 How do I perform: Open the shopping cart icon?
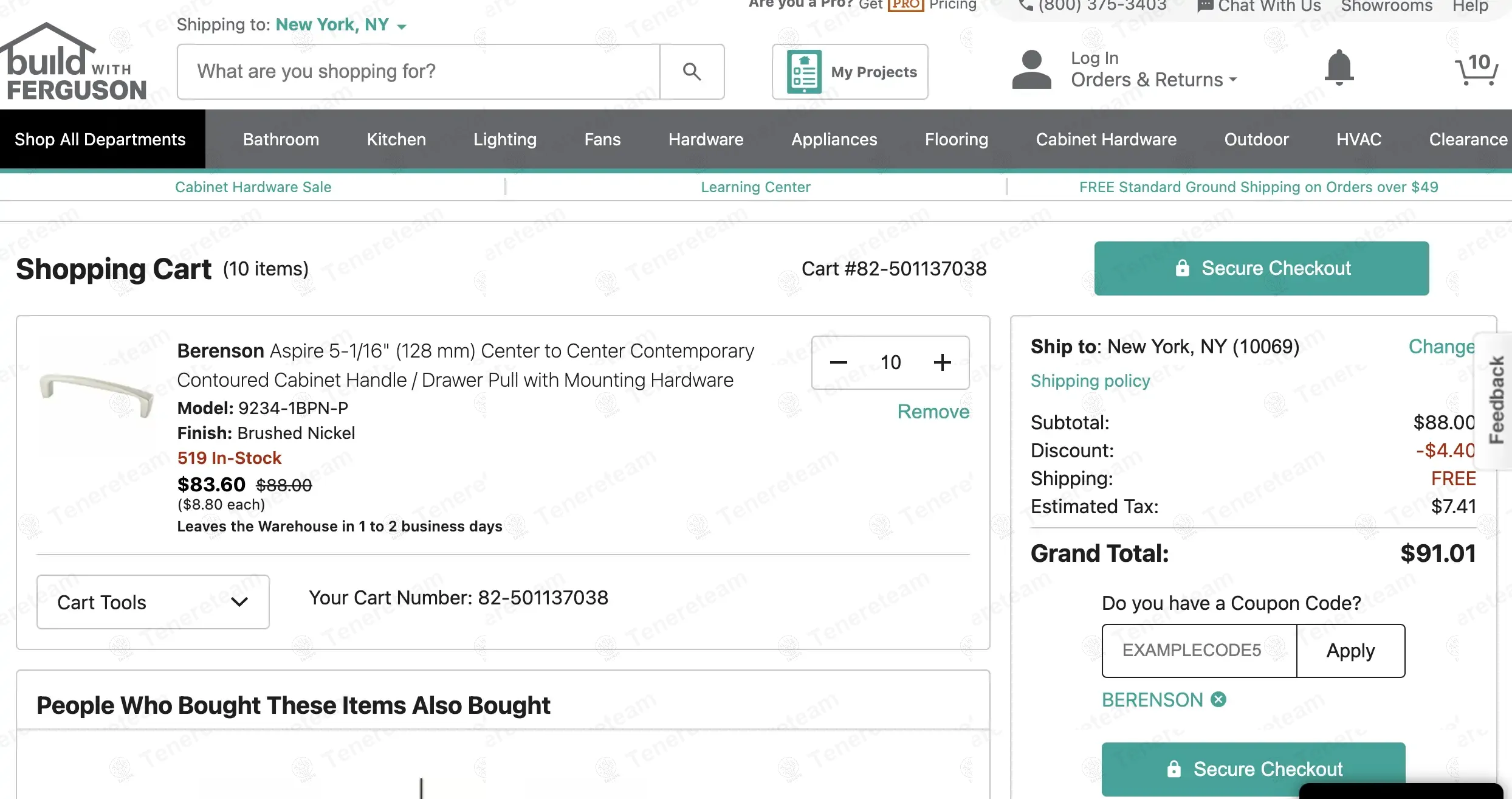pos(1477,69)
